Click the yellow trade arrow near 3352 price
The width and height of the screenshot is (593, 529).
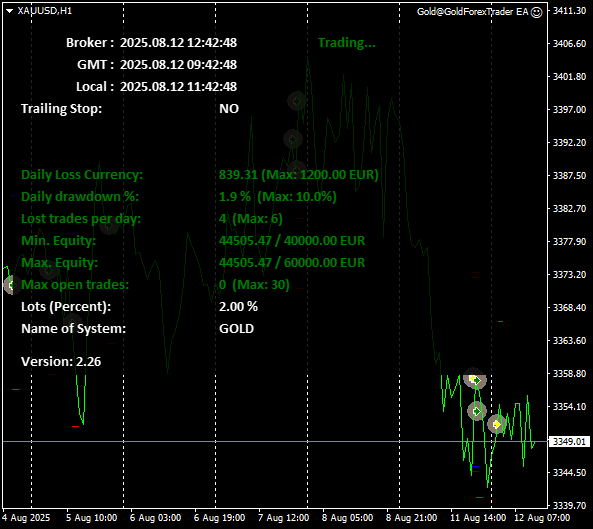point(497,424)
